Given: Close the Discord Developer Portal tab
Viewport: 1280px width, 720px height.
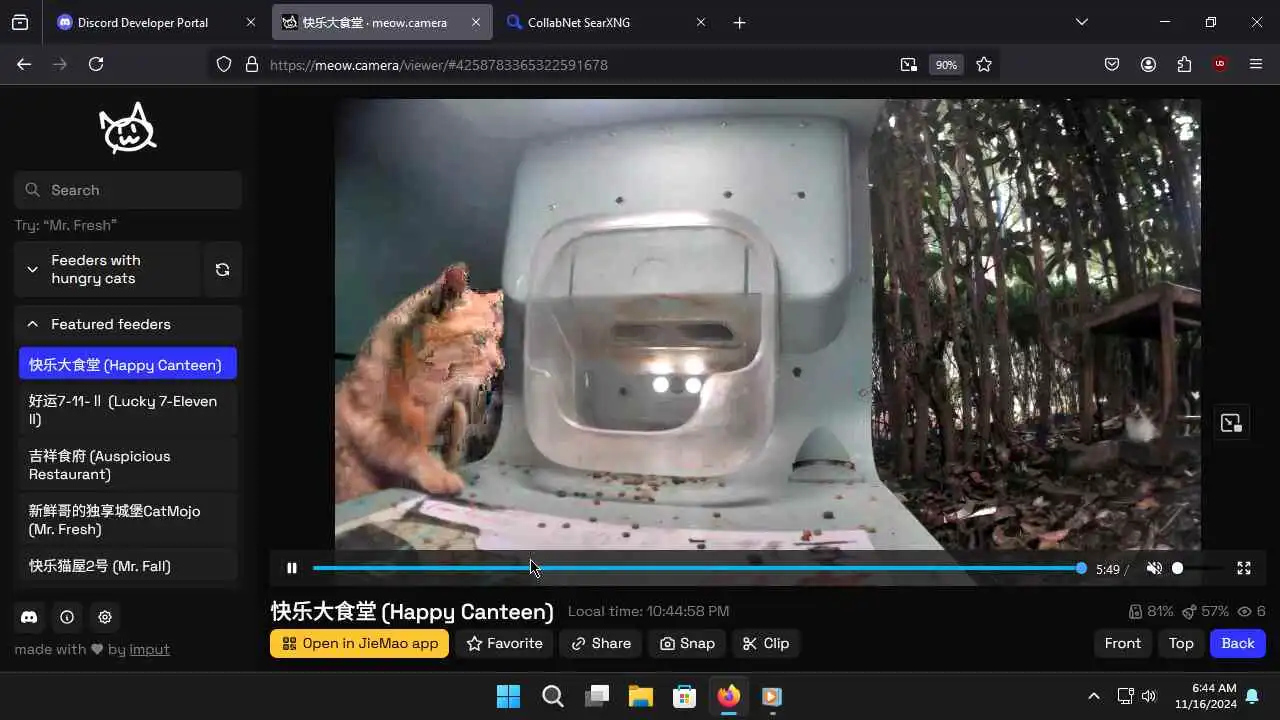Looking at the screenshot, I should 250,22.
